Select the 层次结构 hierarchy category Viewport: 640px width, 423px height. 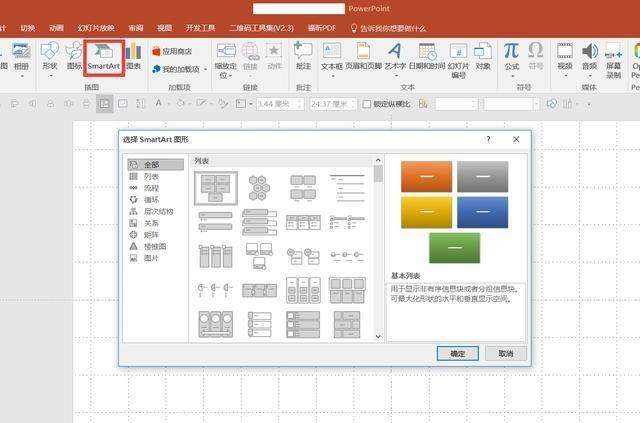[x=156, y=212]
